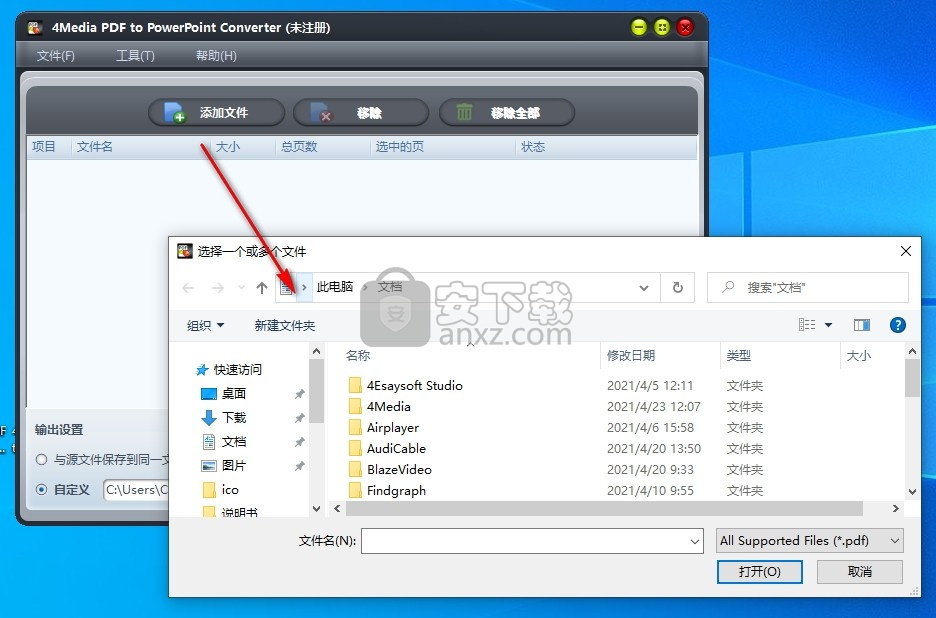Screen dimensions: 936x618
Task: Select 图片 in navigation pane
Action: [x=224, y=466]
